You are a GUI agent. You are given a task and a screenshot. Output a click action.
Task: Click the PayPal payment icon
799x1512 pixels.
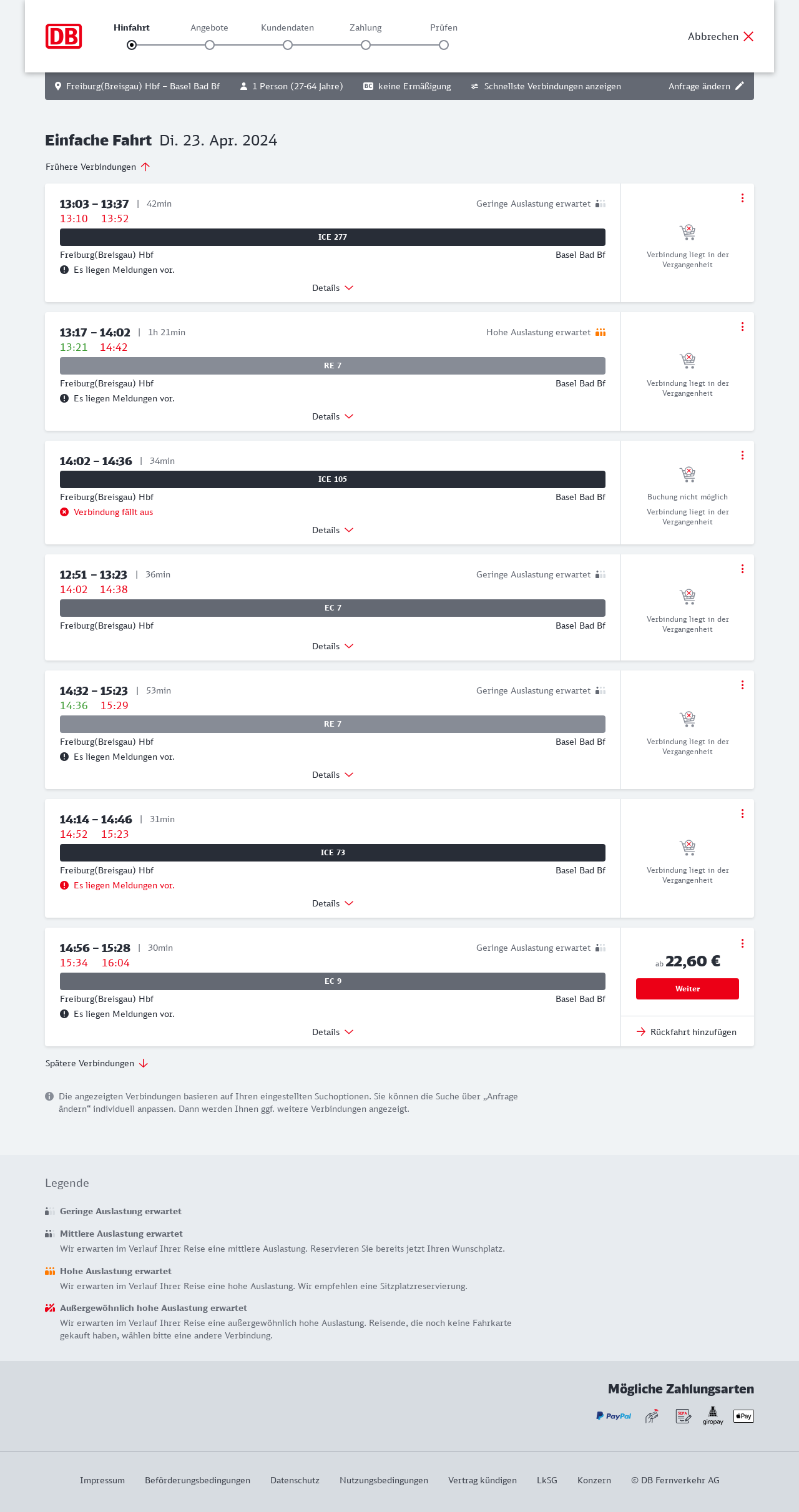click(x=614, y=1416)
